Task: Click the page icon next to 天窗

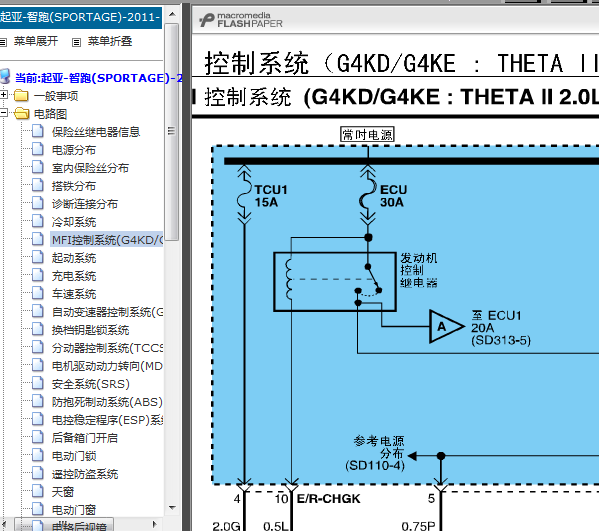Action: [x=37, y=491]
